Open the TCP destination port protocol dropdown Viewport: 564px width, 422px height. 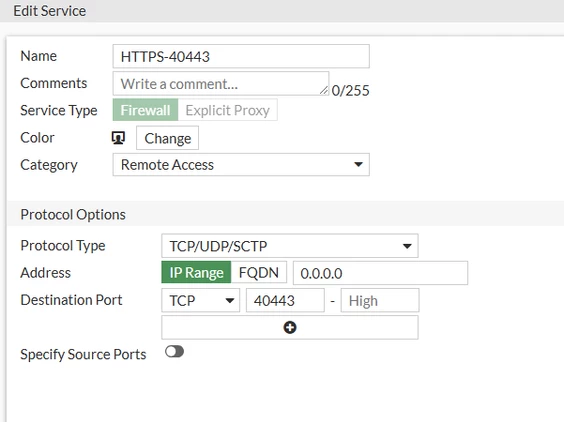[x=200, y=300]
